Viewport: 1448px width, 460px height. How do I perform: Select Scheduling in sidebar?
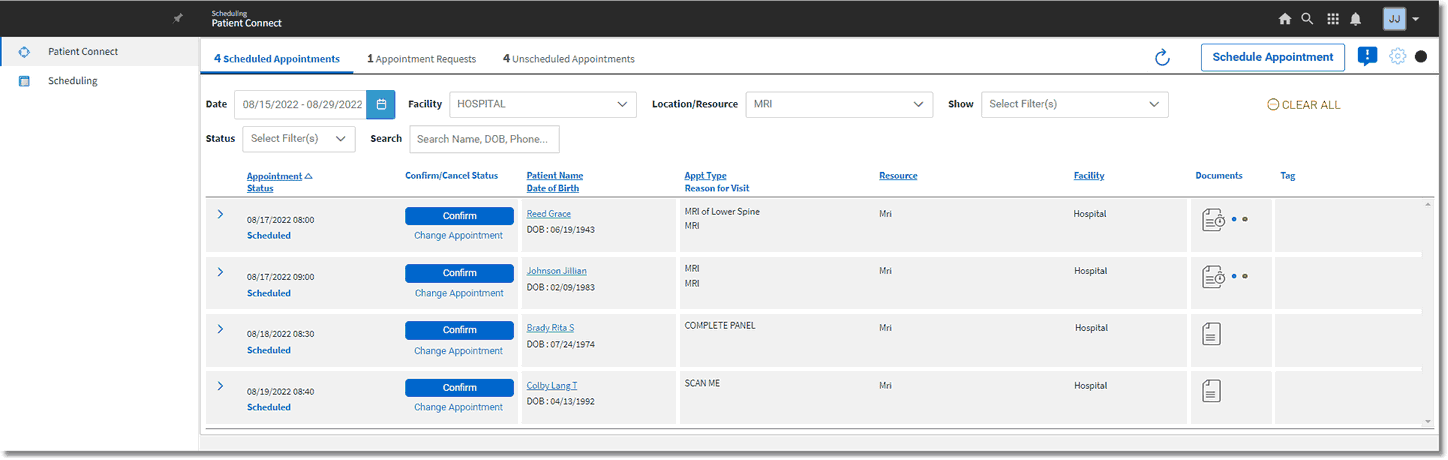coord(100,81)
